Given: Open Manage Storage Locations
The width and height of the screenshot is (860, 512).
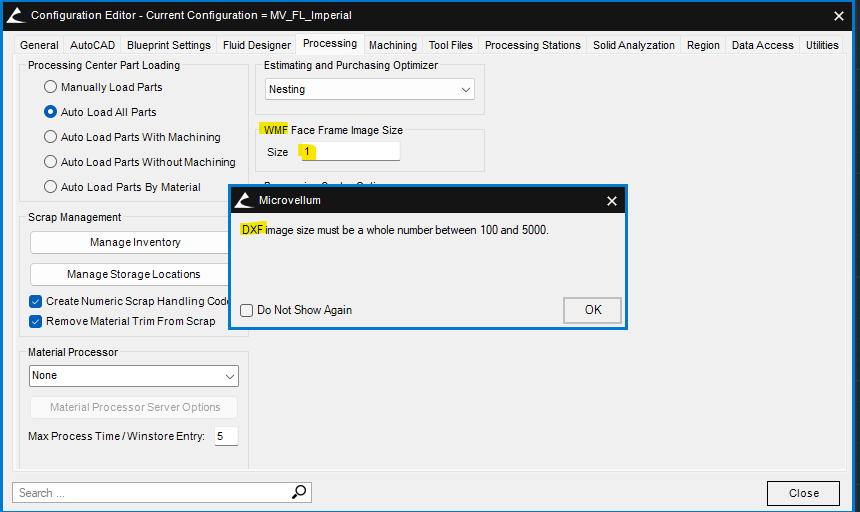Looking at the screenshot, I should (134, 274).
